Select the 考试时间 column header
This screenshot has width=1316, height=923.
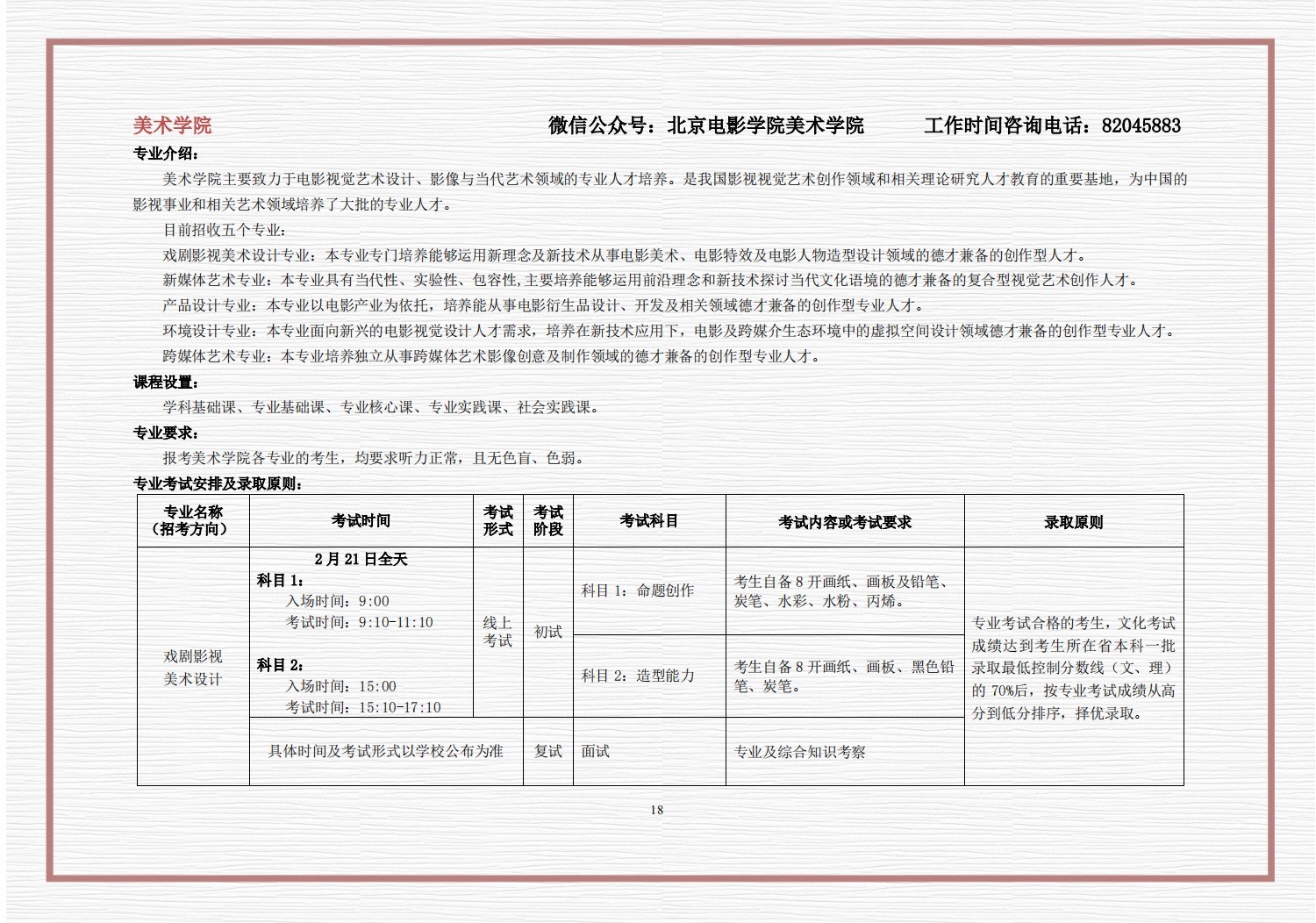click(x=361, y=520)
